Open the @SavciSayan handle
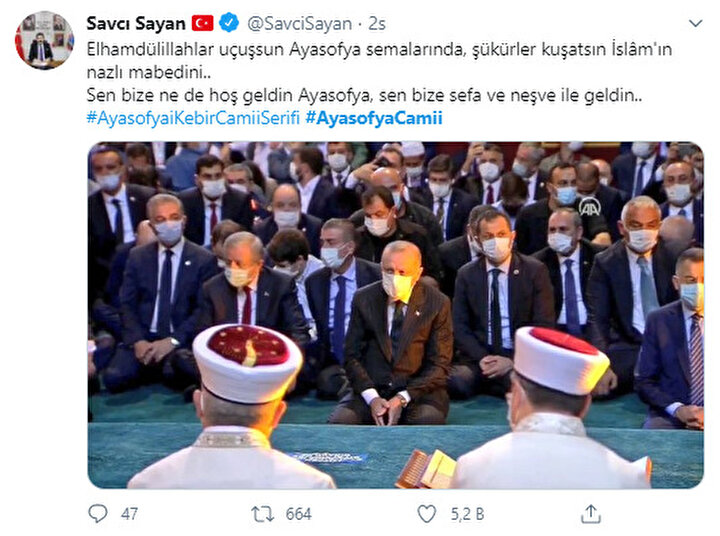 (299, 24)
